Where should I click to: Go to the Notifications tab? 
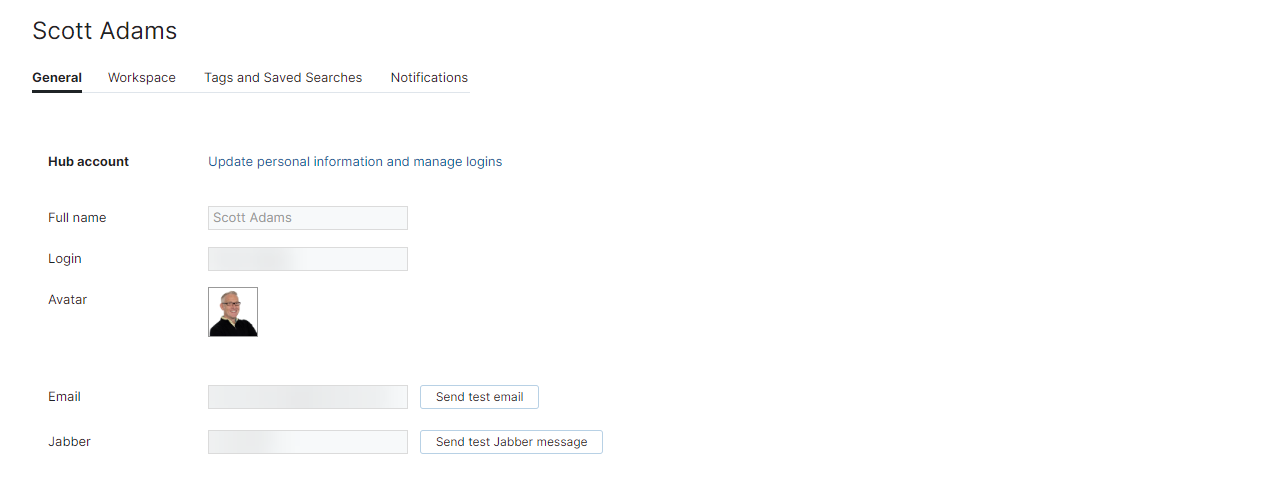pos(429,77)
